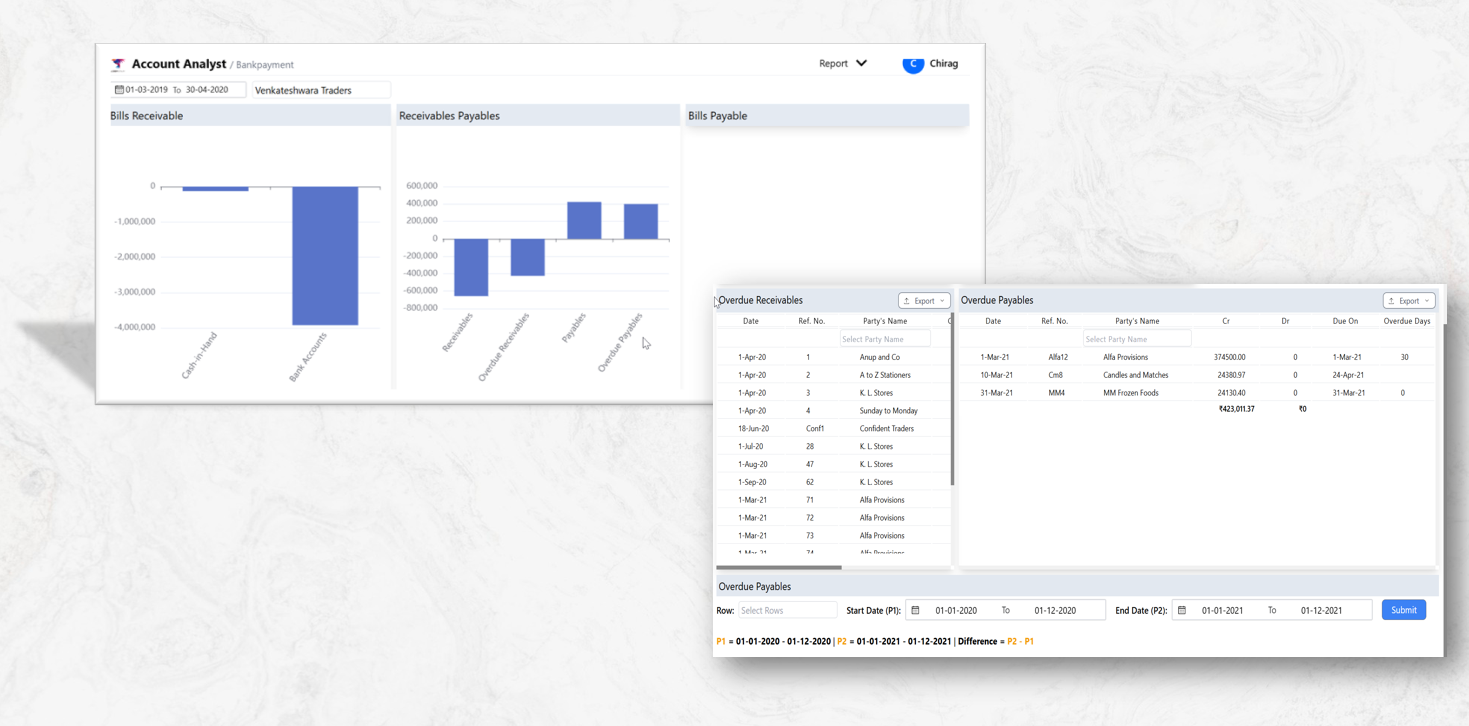Click the Overdue Receivables horizontal scrollbar
This screenshot has width=1469, height=726.
click(779, 567)
